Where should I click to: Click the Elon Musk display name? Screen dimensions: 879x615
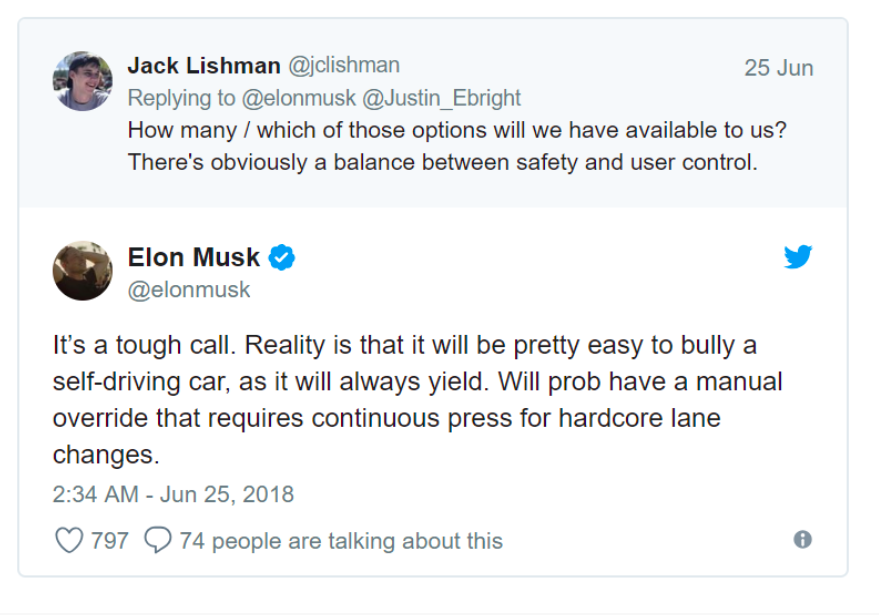click(193, 257)
